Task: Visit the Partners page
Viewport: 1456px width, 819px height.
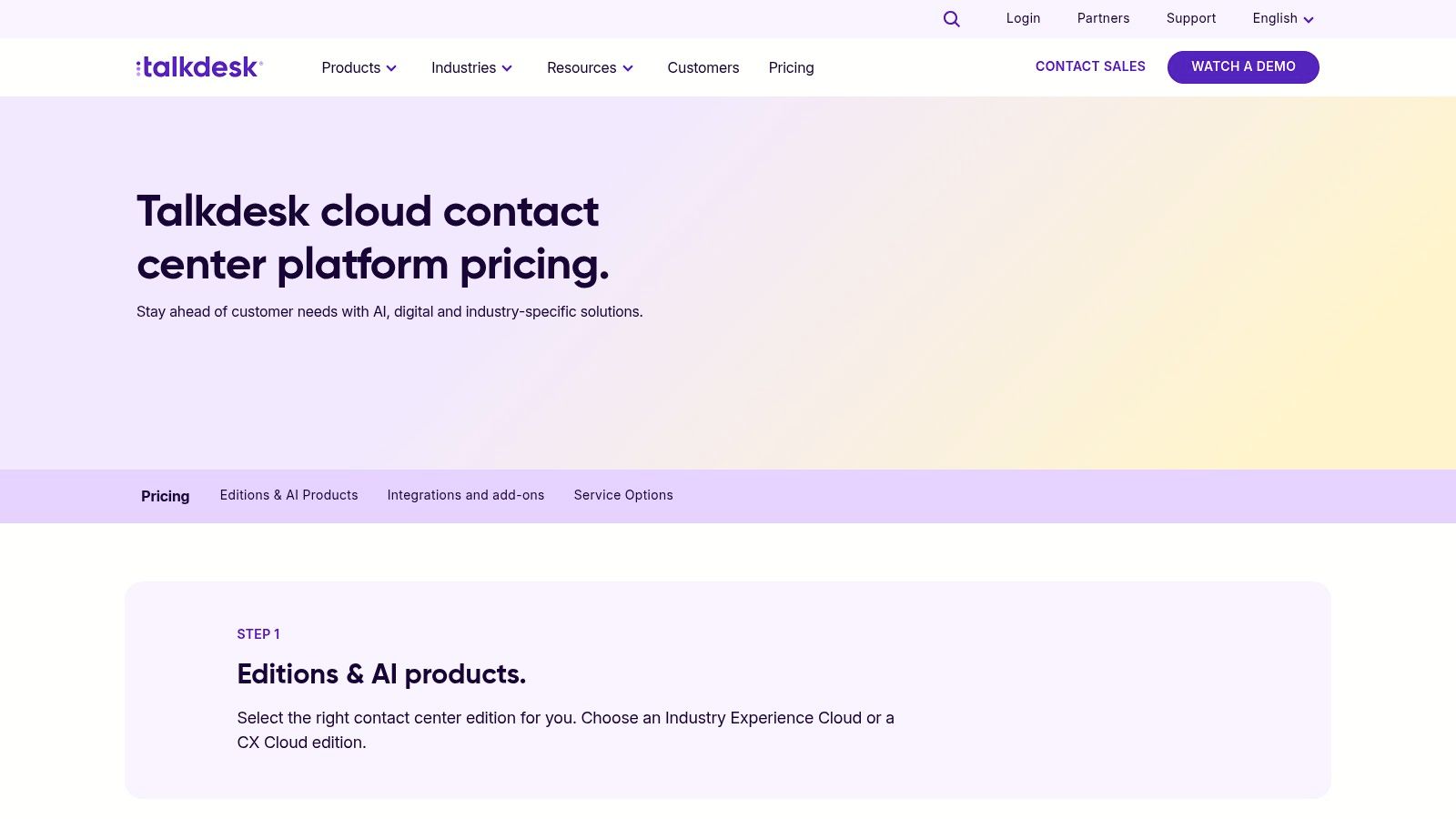Action: pos(1103,18)
